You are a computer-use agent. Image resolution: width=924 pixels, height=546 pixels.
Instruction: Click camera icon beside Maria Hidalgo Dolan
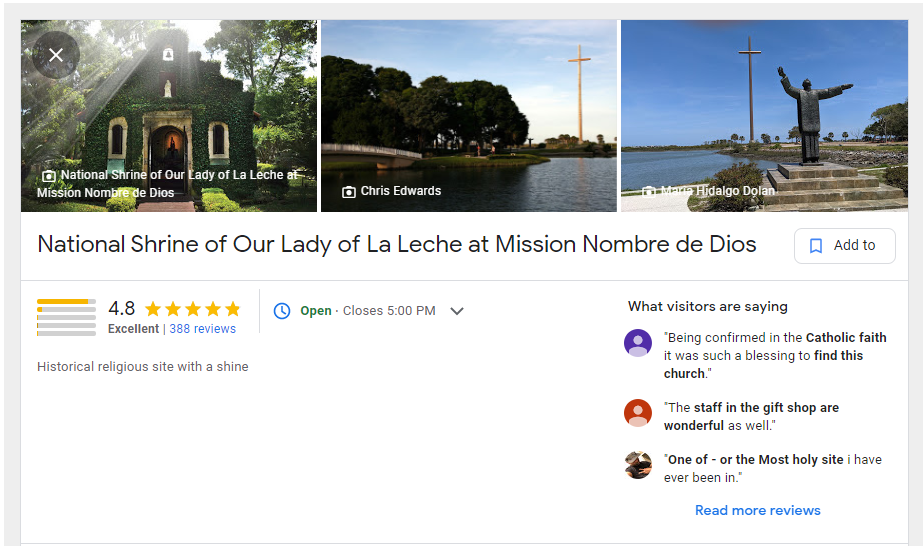point(649,191)
